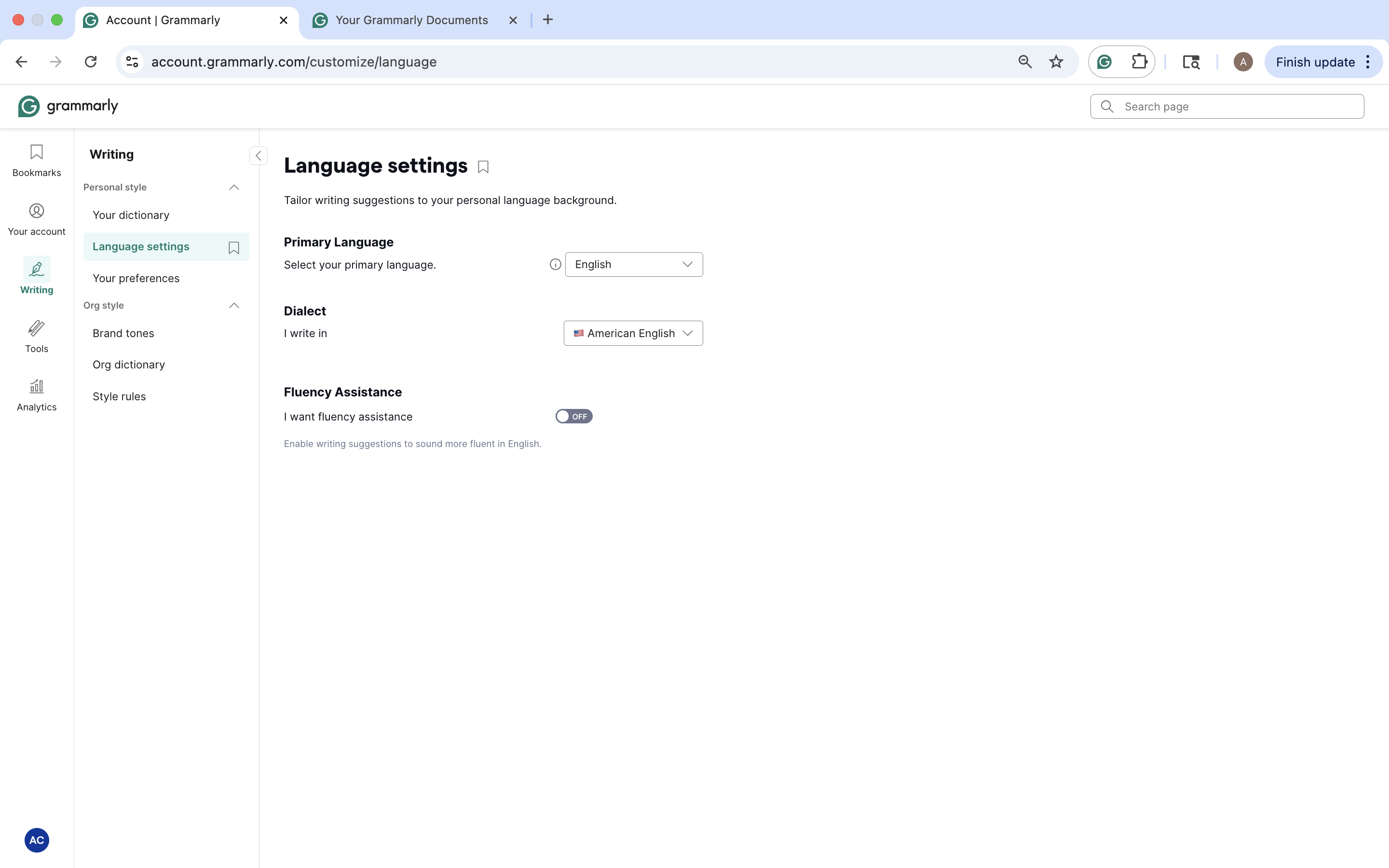Screen dimensions: 1389x868
Task: Click the Finish update button
Action: pos(1315,61)
